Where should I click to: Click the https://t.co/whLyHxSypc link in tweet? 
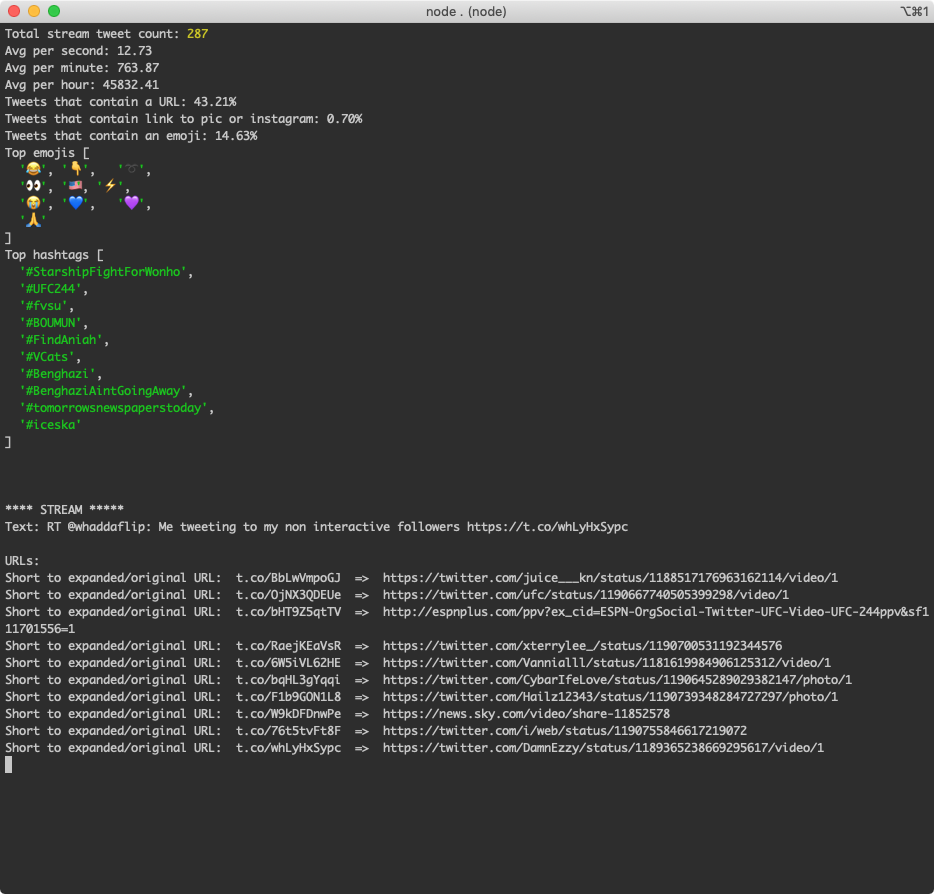[x=547, y=527]
